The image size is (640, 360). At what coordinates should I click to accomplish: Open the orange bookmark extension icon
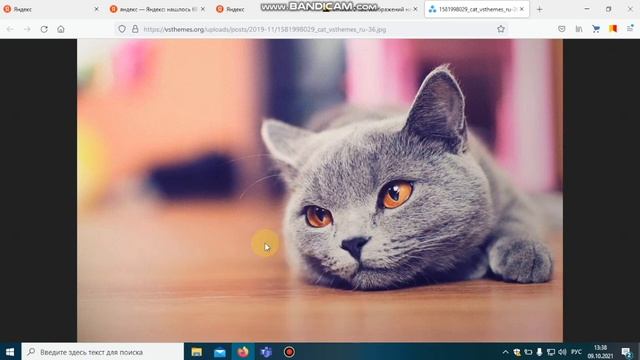[613, 29]
